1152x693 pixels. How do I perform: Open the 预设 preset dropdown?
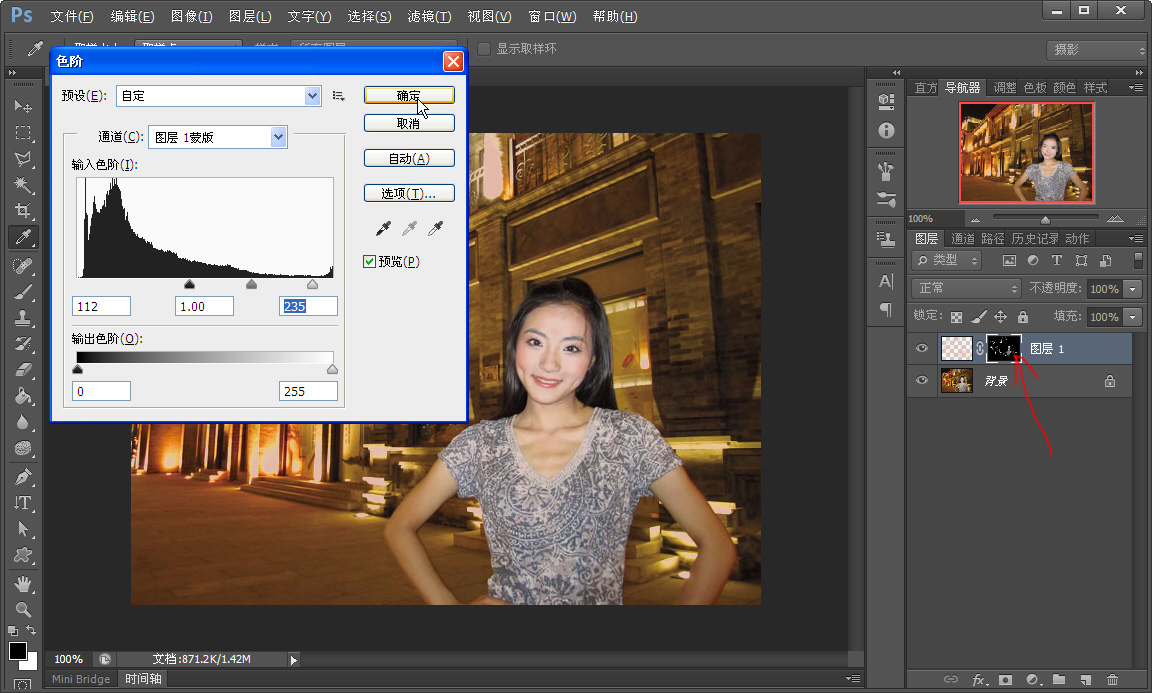point(313,96)
